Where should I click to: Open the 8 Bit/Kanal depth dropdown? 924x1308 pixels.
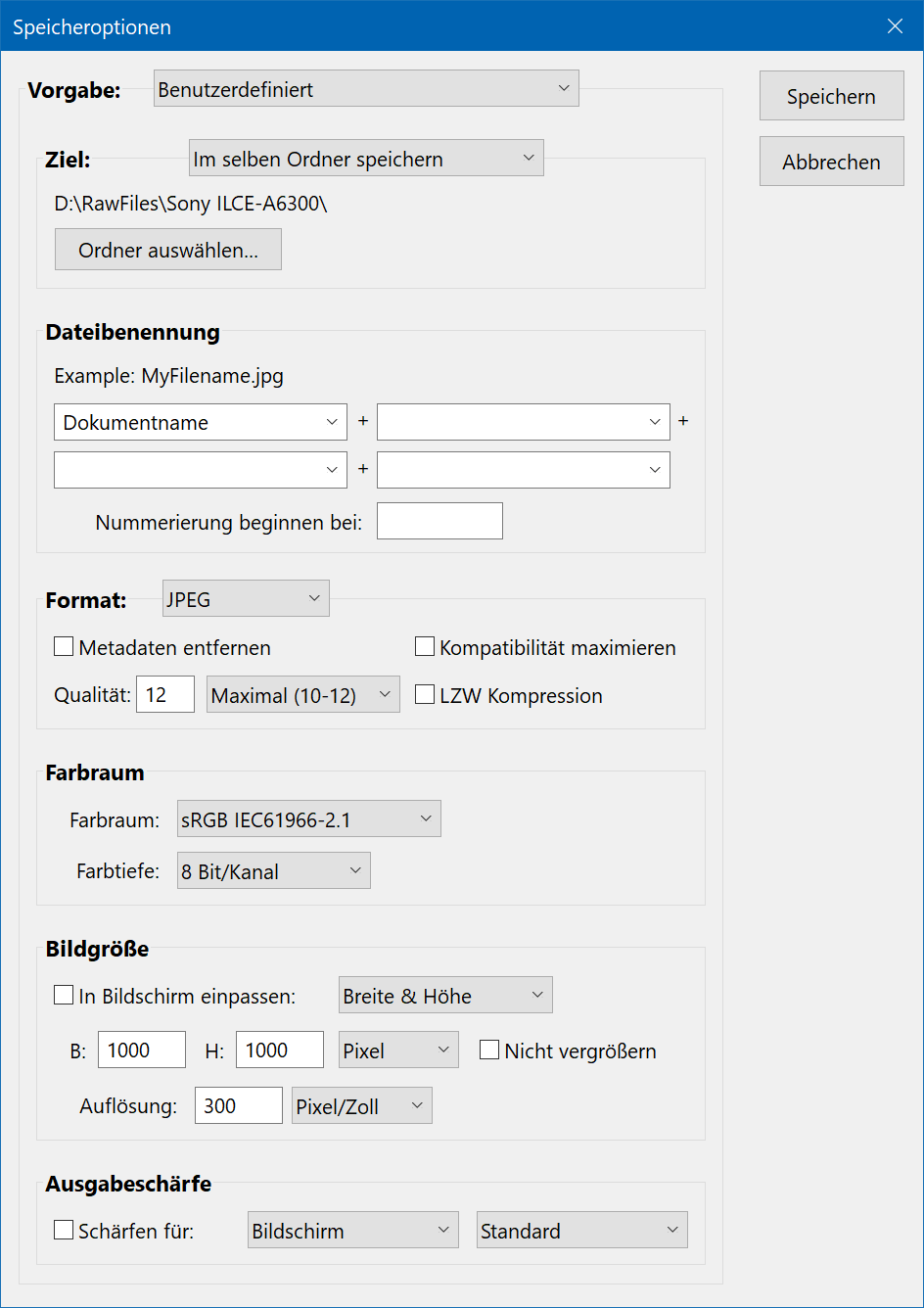coord(273,871)
